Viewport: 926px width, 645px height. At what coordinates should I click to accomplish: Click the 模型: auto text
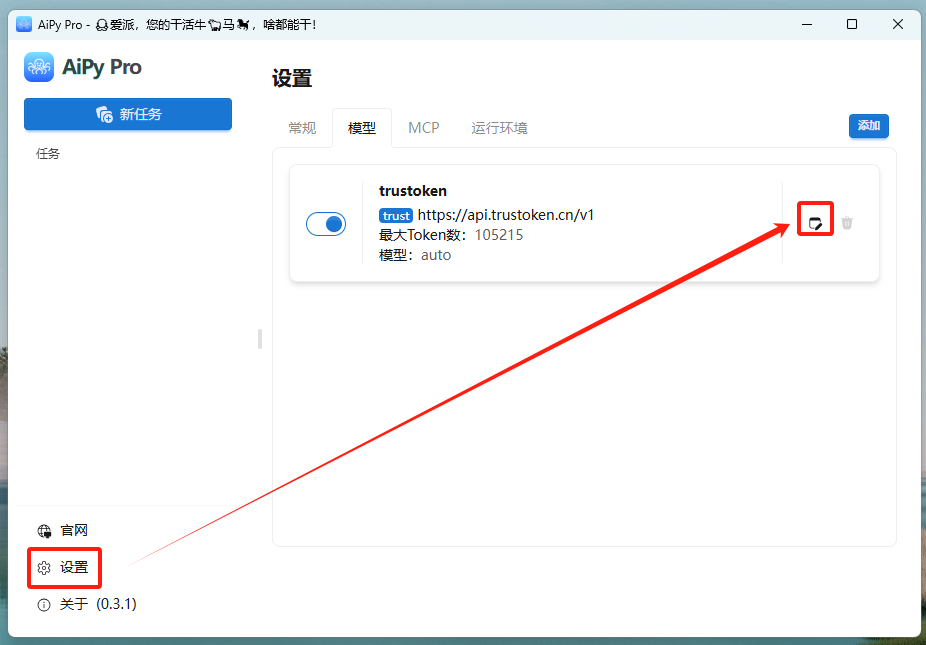415,255
